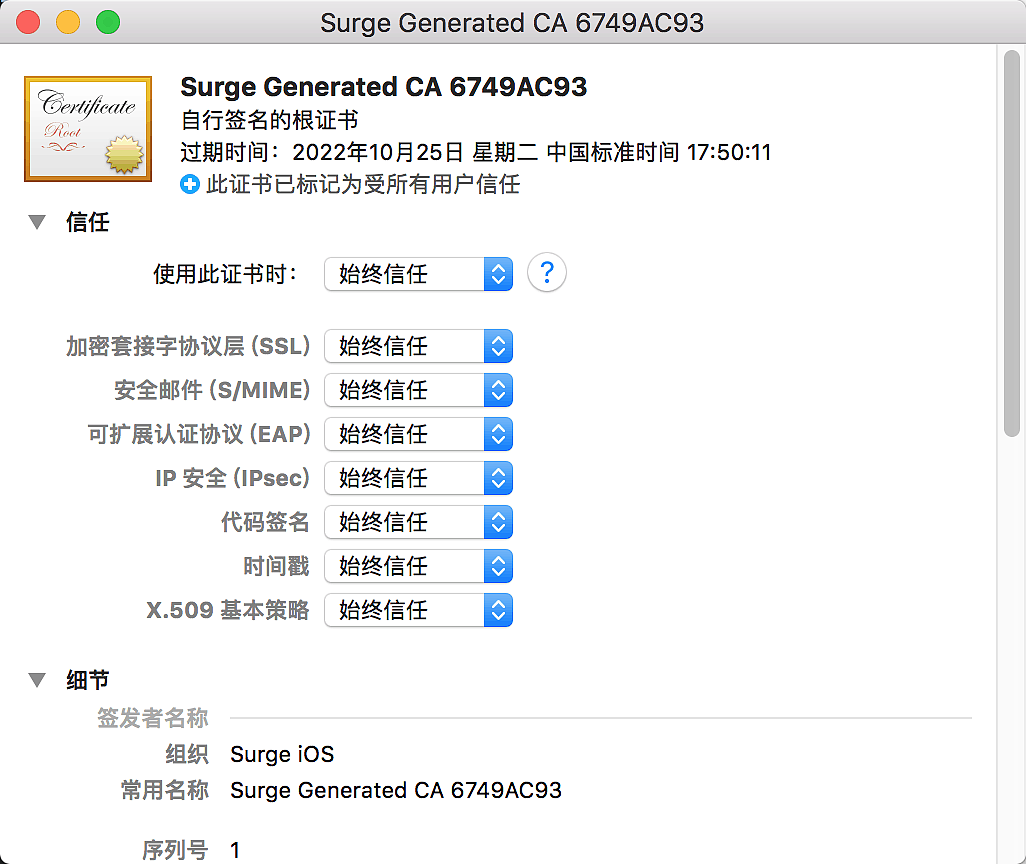Maximize the window with green button
This screenshot has height=864, width=1026.
pos(107,22)
